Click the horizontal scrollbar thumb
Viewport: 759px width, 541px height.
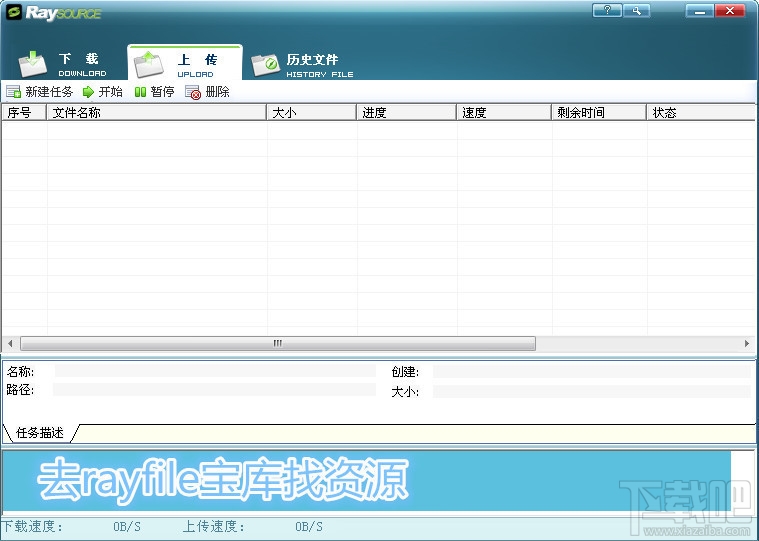[x=278, y=344]
